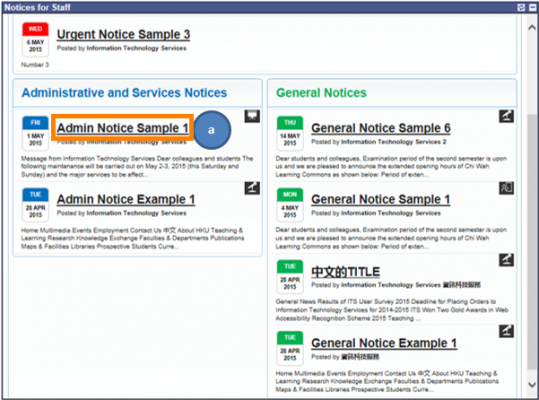Open Admin Notice Example 1 link
The image size is (539, 400).
click(x=126, y=199)
